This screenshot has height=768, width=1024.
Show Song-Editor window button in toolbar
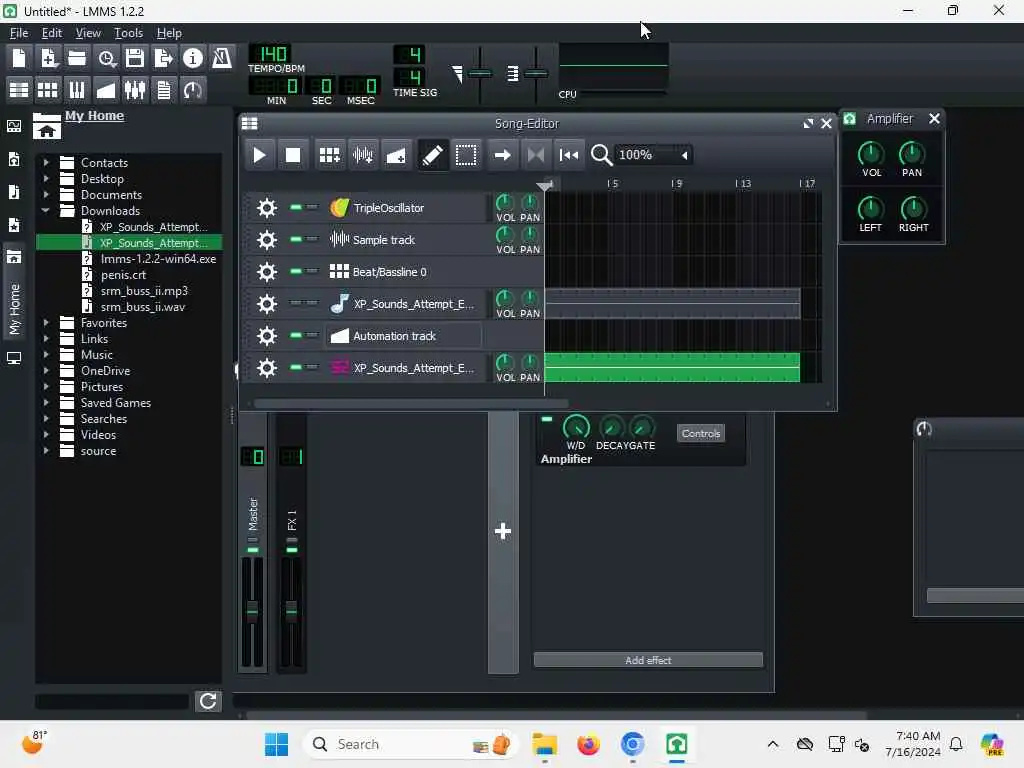pyautogui.click(x=19, y=89)
